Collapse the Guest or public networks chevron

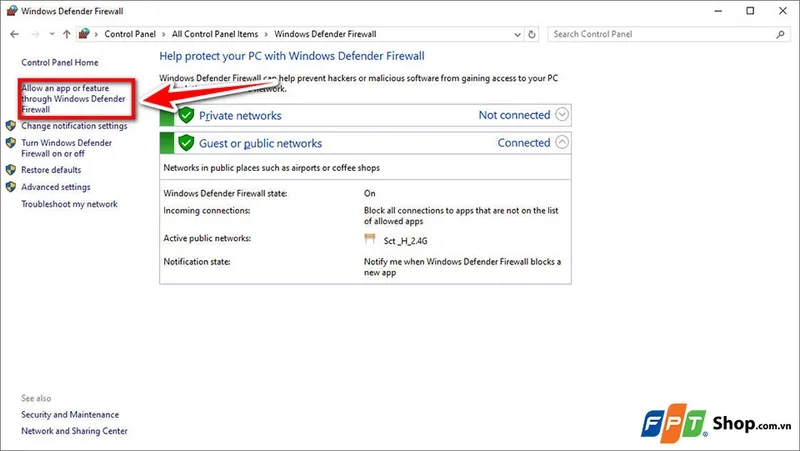click(561, 143)
